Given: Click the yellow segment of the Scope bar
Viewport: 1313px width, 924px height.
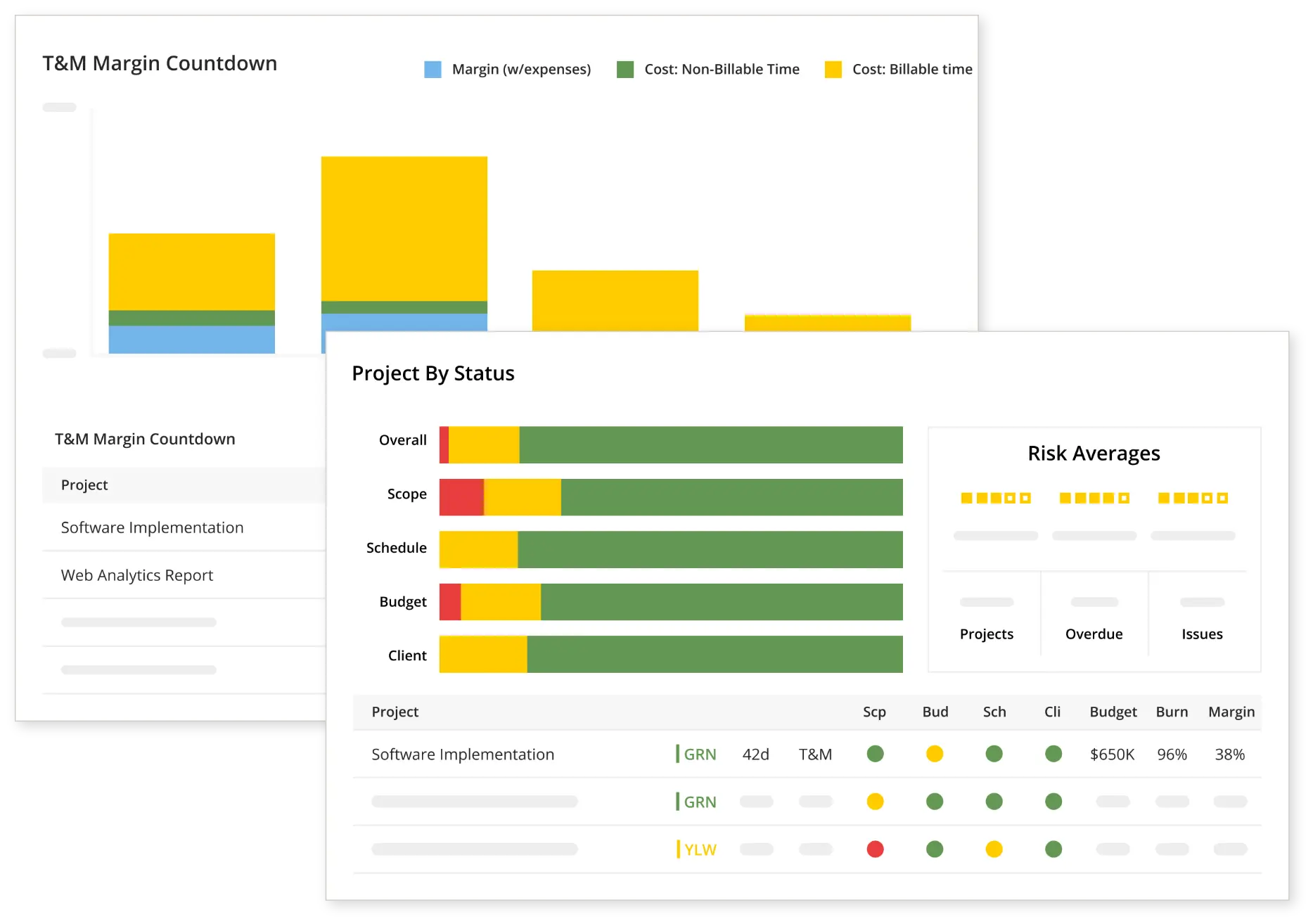Looking at the screenshot, I should click(x=523, y=497).
